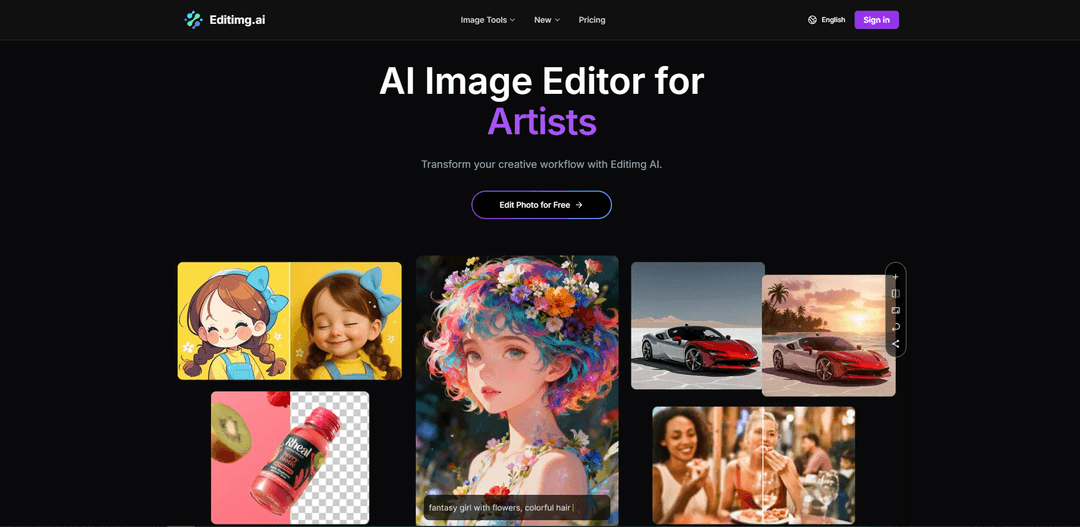
Task: Select the Rheal bottle background removal image
Action: (289, 457)
